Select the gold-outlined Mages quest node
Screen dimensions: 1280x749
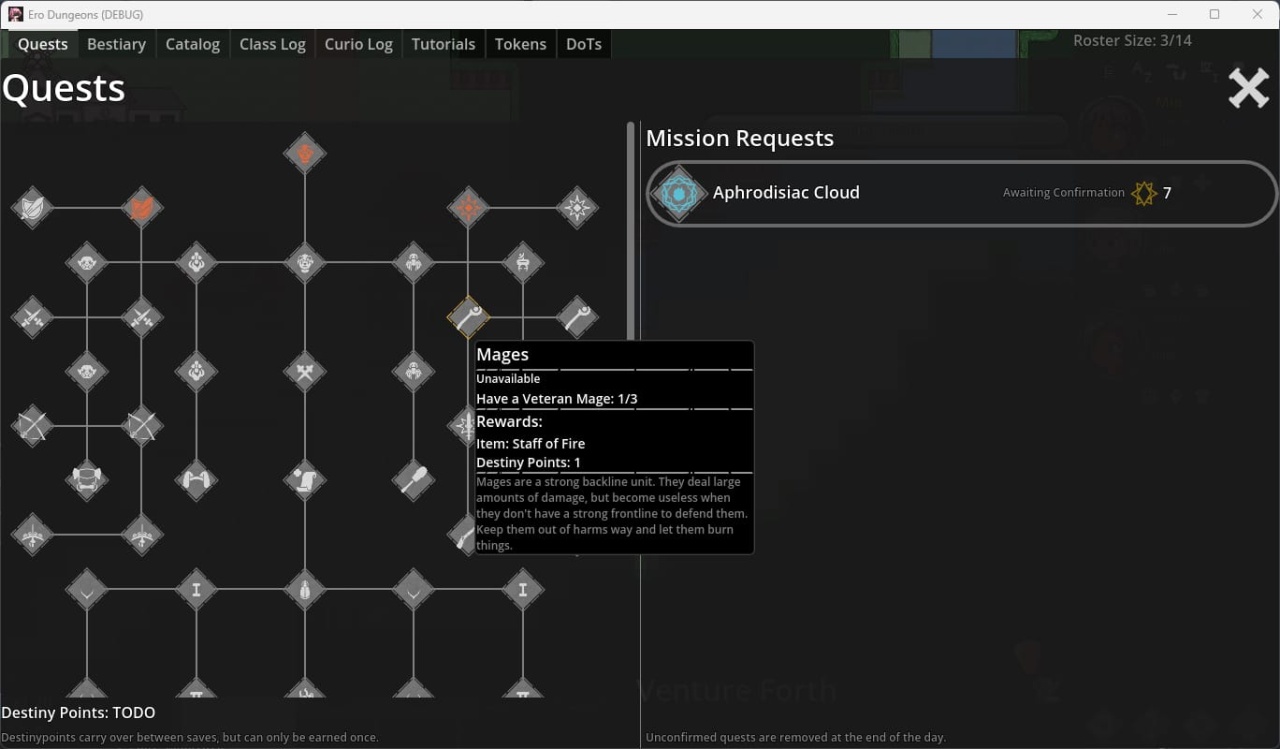pos(468,317)
